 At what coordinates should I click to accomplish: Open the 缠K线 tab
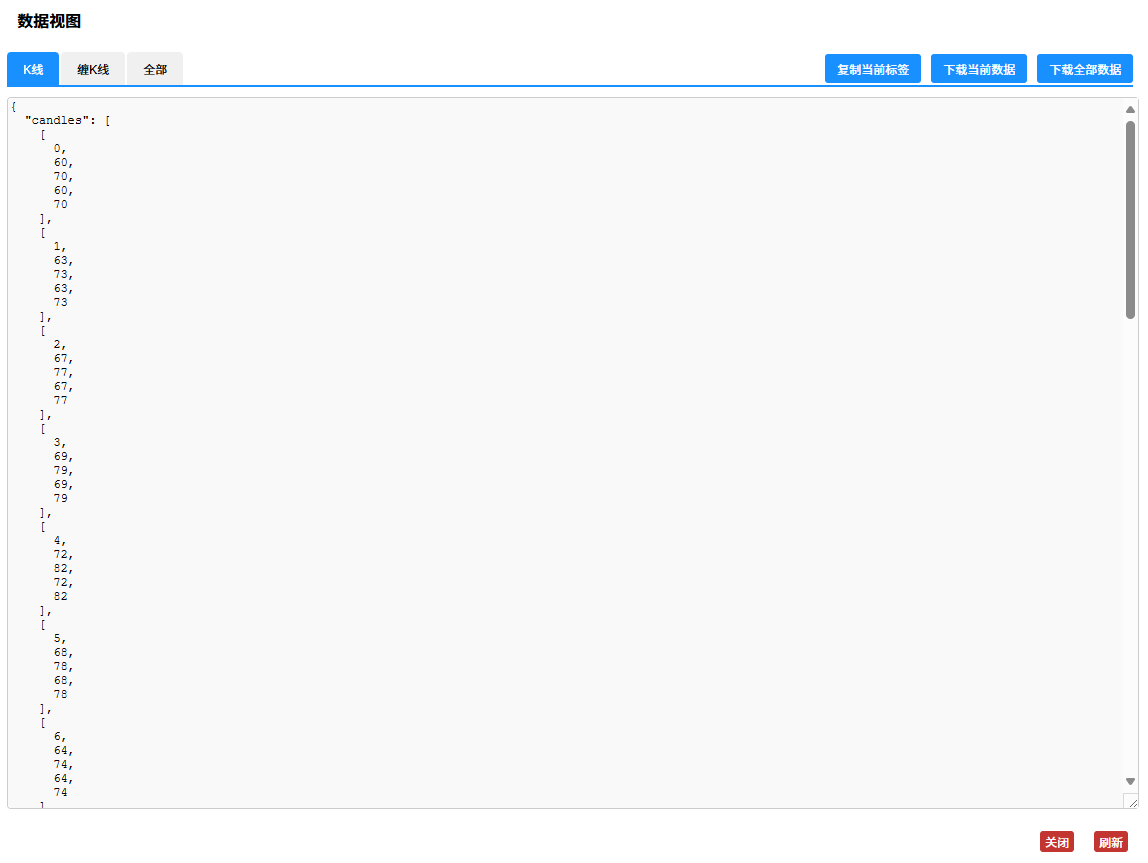[93, 69]
